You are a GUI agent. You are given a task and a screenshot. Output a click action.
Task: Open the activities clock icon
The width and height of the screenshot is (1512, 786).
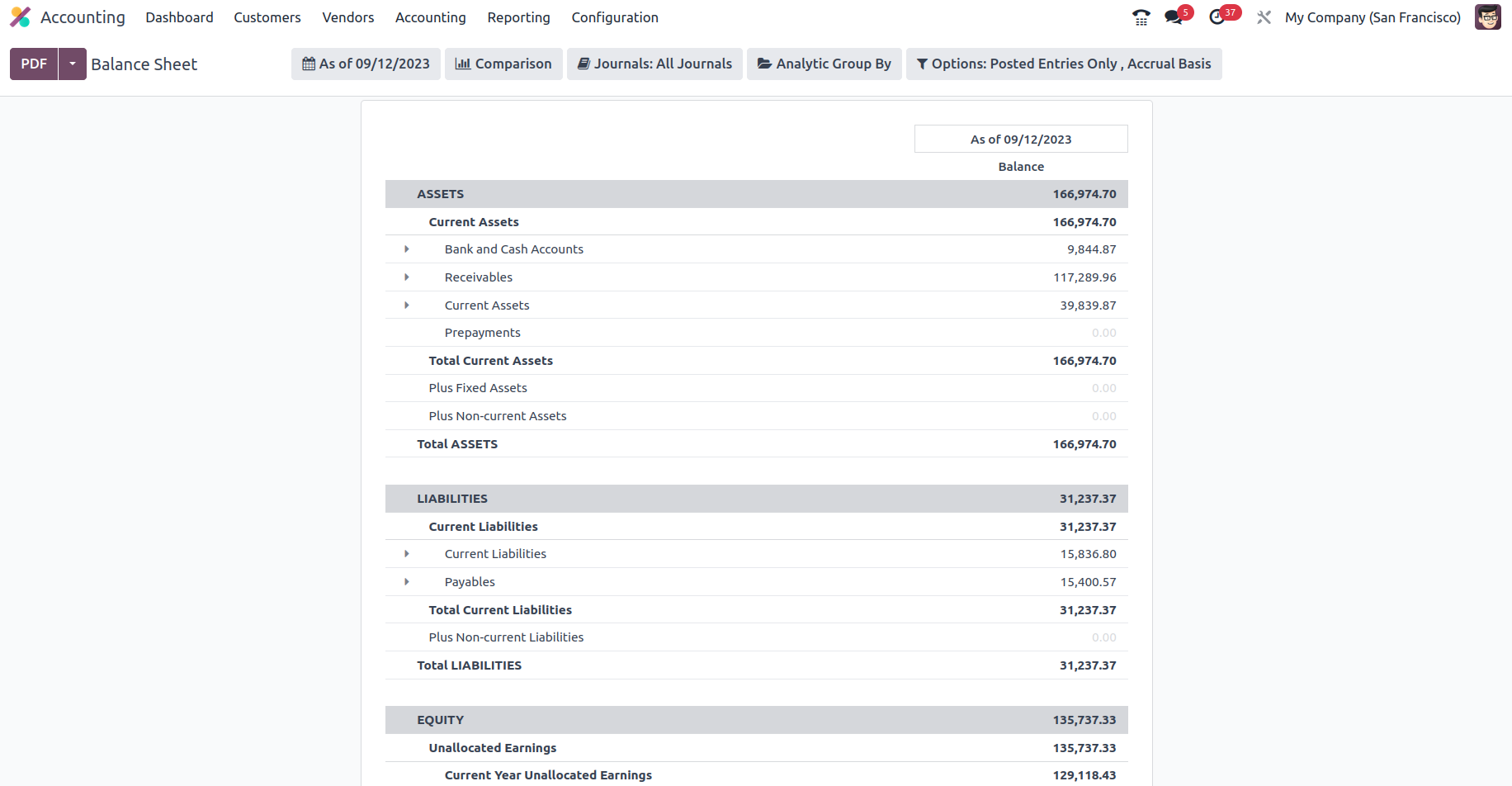1217,17
